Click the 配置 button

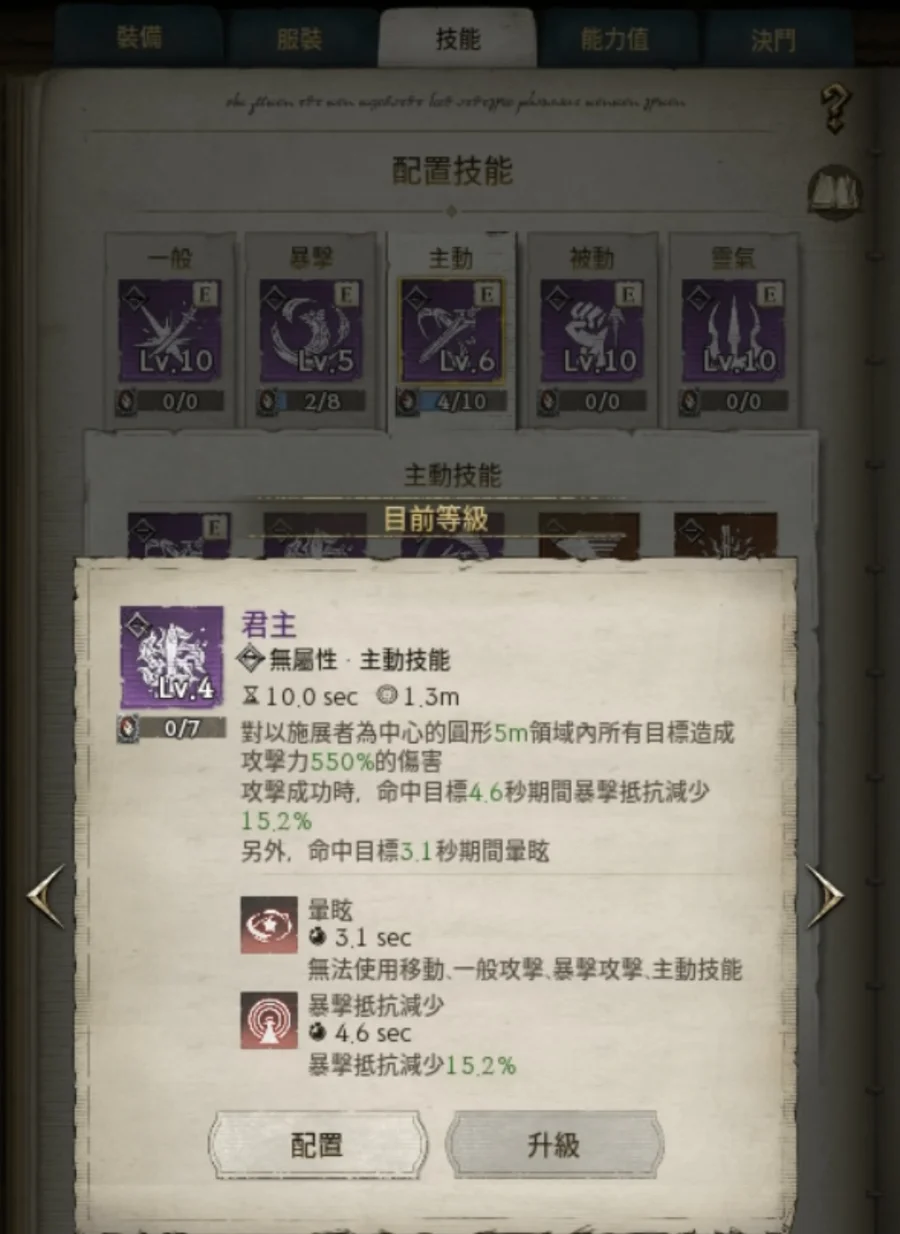(x=317, y=1145)
